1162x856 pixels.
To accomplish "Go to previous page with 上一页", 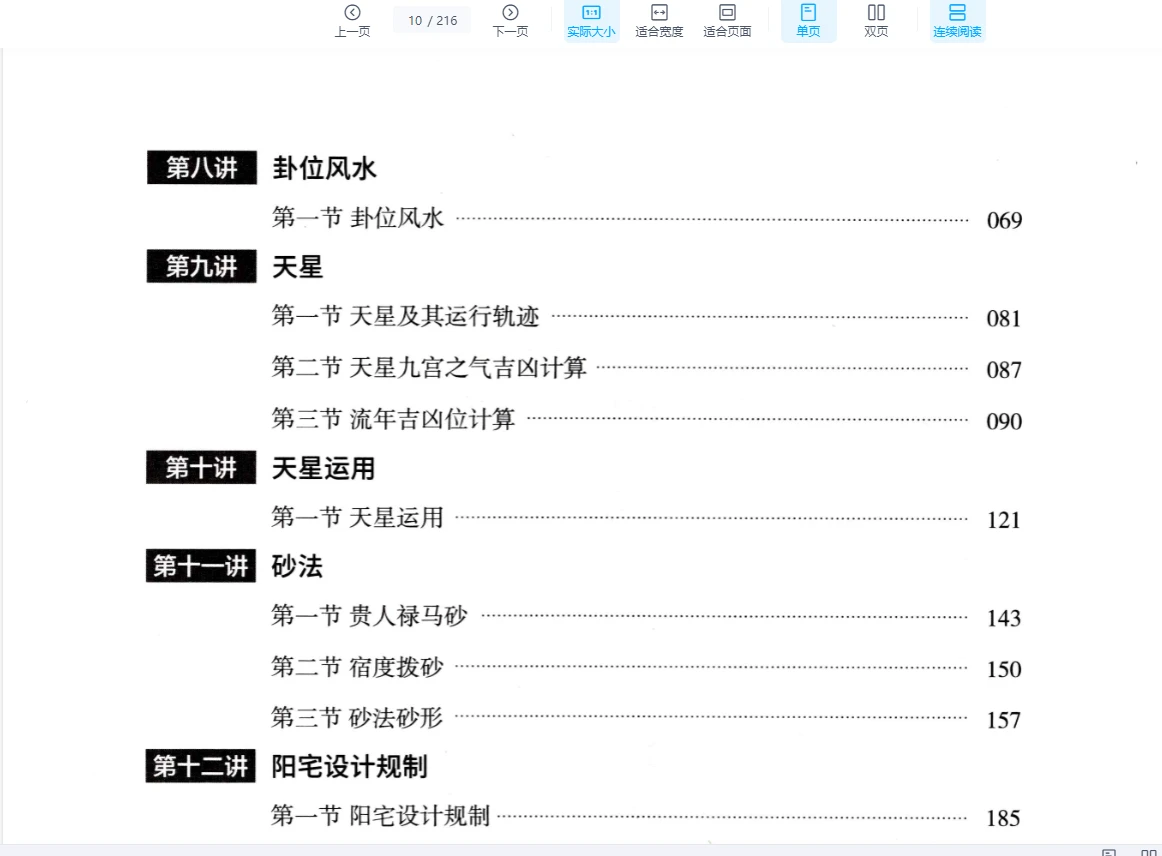I will [x=352, y=21].
